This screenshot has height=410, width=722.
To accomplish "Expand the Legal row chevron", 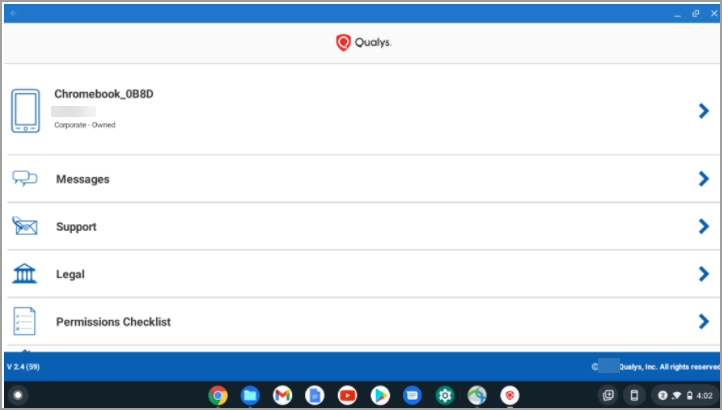I will pyautogui.click(x=704, y=274).
